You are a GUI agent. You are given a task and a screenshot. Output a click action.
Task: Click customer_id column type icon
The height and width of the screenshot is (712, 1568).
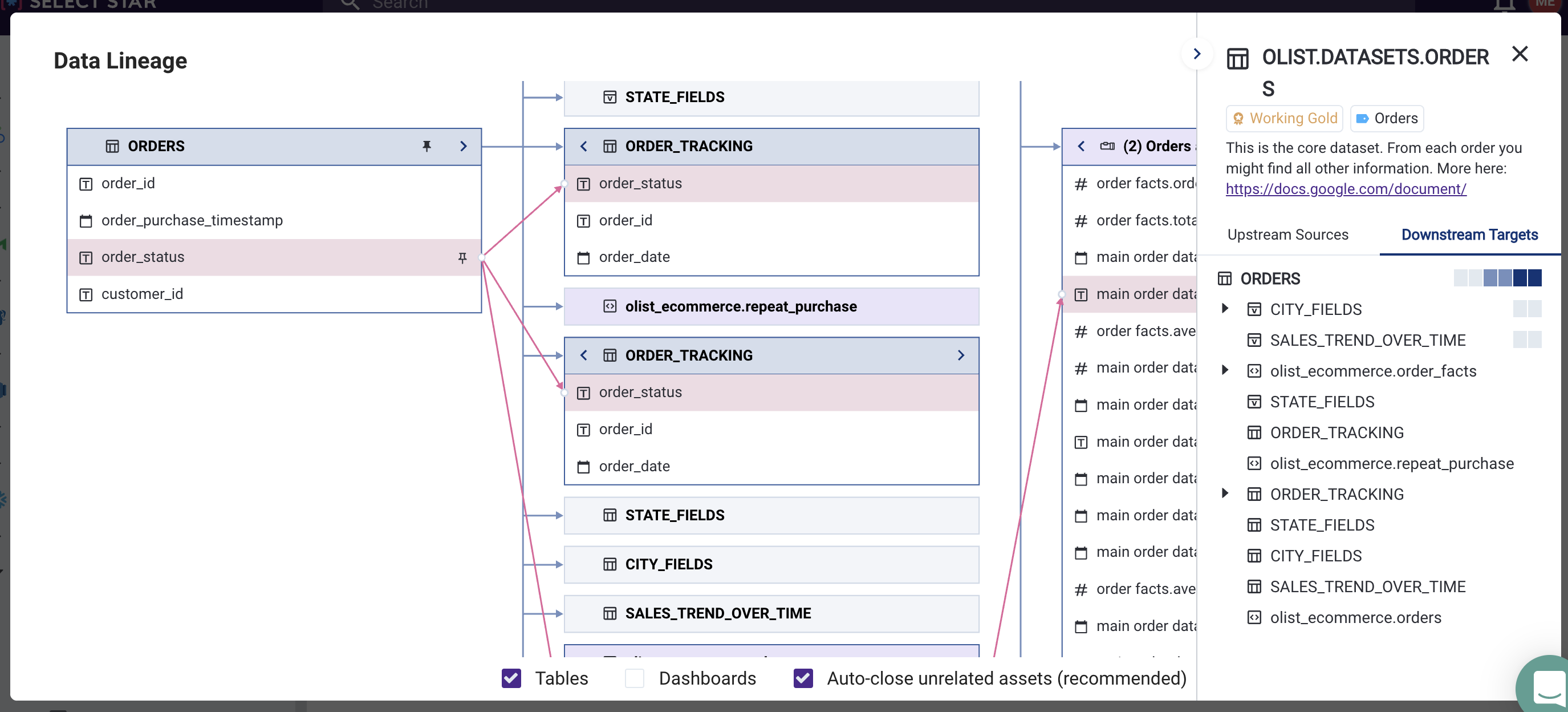(86, 295)
